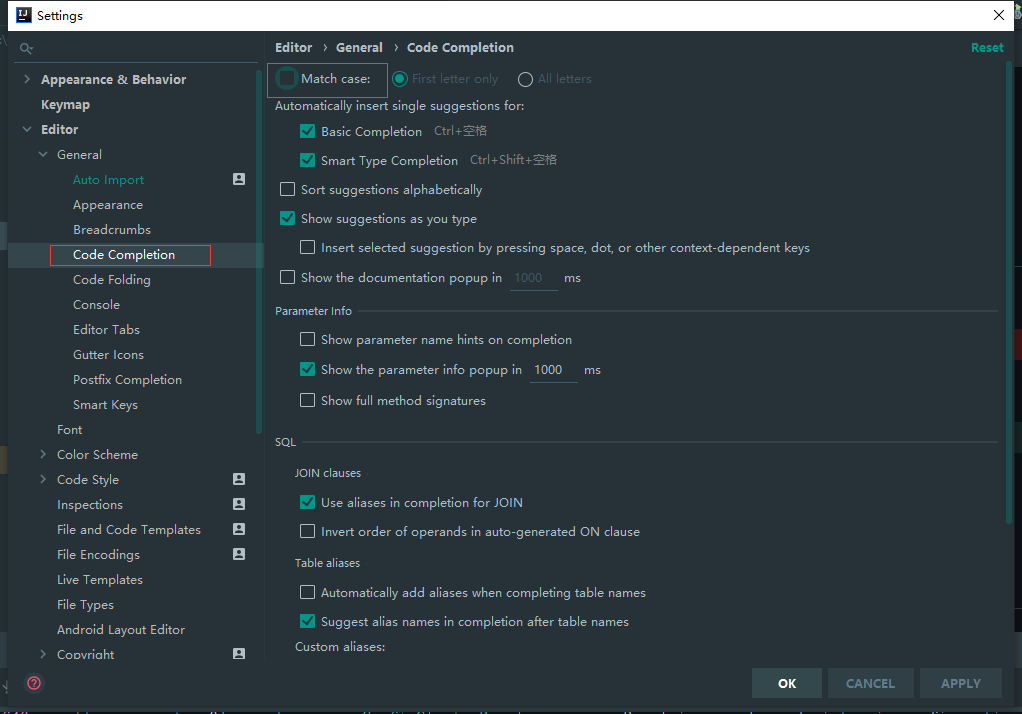Viewport: 1022px width, 714px height.
Task: Uncheck Use aliases in completion for JOIN
Action: (307, 502)
